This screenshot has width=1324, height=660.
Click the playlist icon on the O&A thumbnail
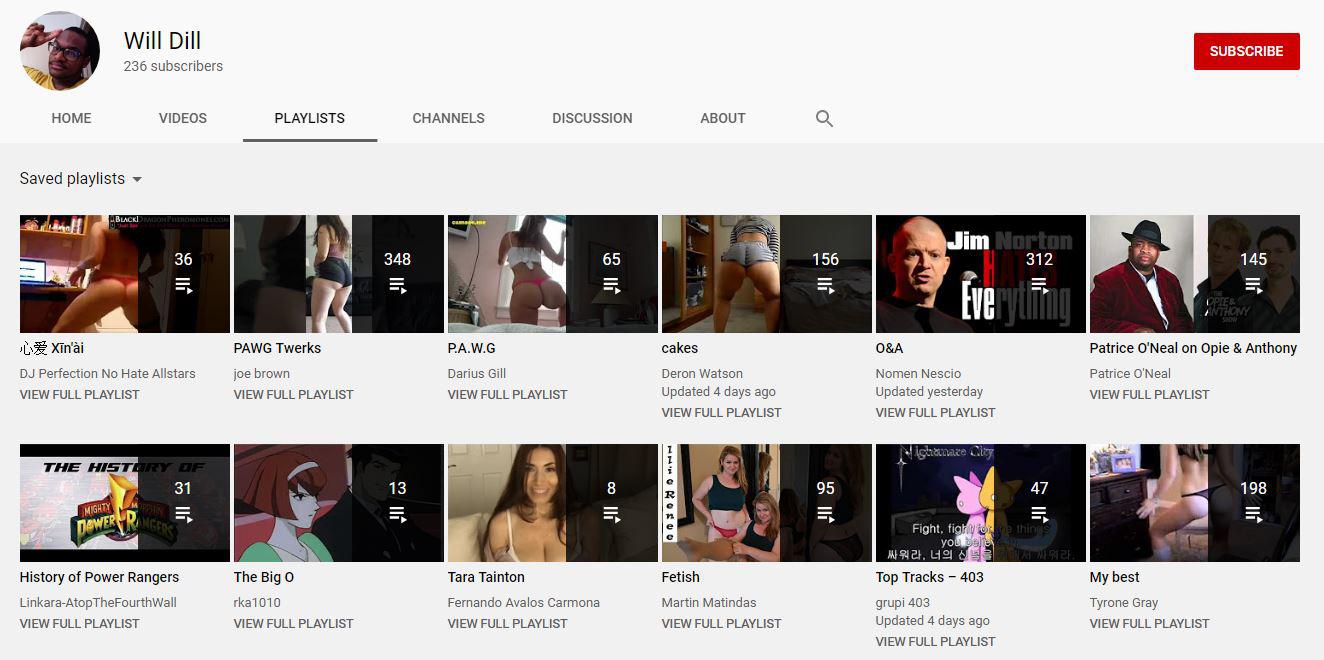click(x=1040, y=285)
